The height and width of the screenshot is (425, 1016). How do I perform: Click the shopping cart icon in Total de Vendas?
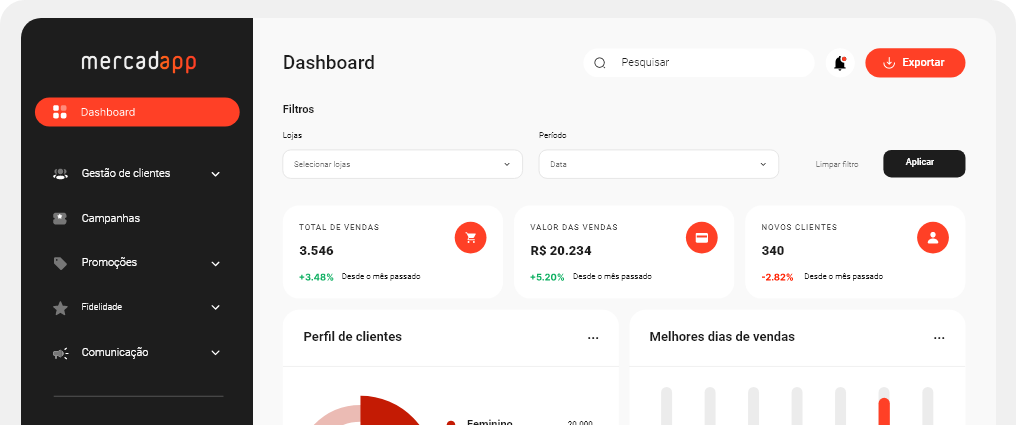click(x=470, y=237)
